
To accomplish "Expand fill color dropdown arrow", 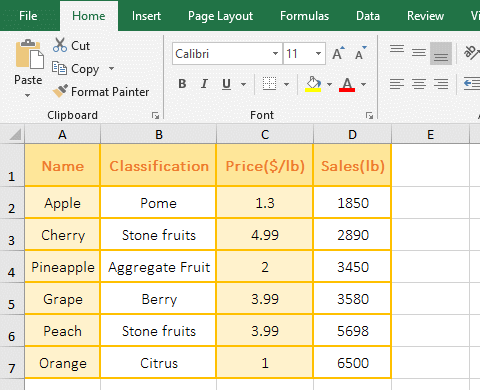I will click(329, 84).
